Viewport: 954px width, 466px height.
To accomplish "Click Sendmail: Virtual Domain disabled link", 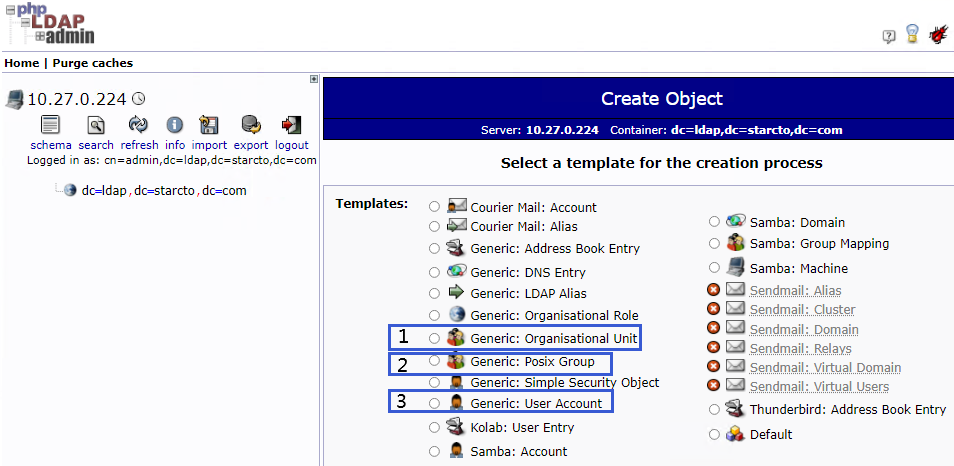I will (825, 367).
